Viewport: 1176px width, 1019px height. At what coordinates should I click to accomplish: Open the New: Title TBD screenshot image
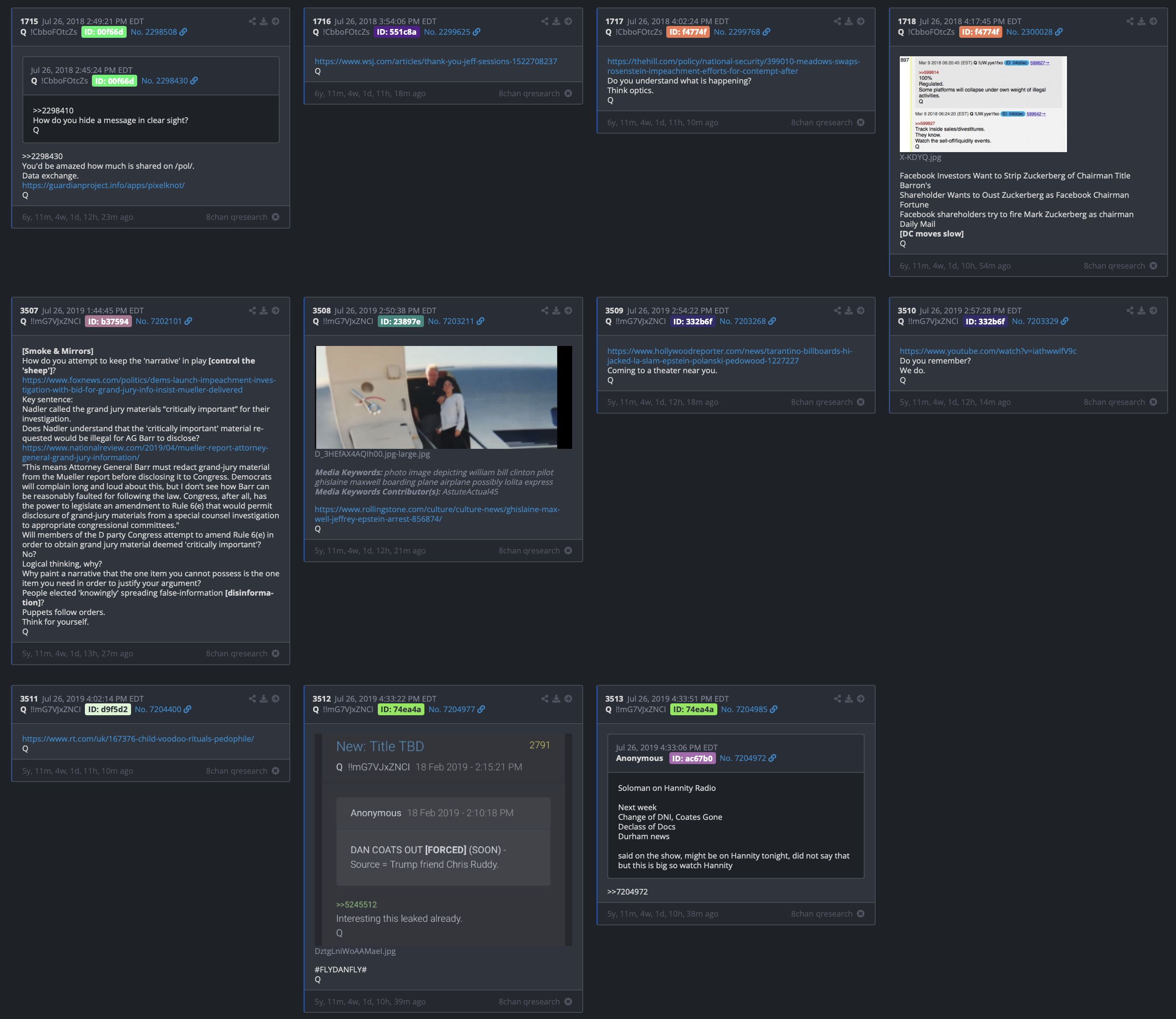pyautogui.click(x=443, y=840)
